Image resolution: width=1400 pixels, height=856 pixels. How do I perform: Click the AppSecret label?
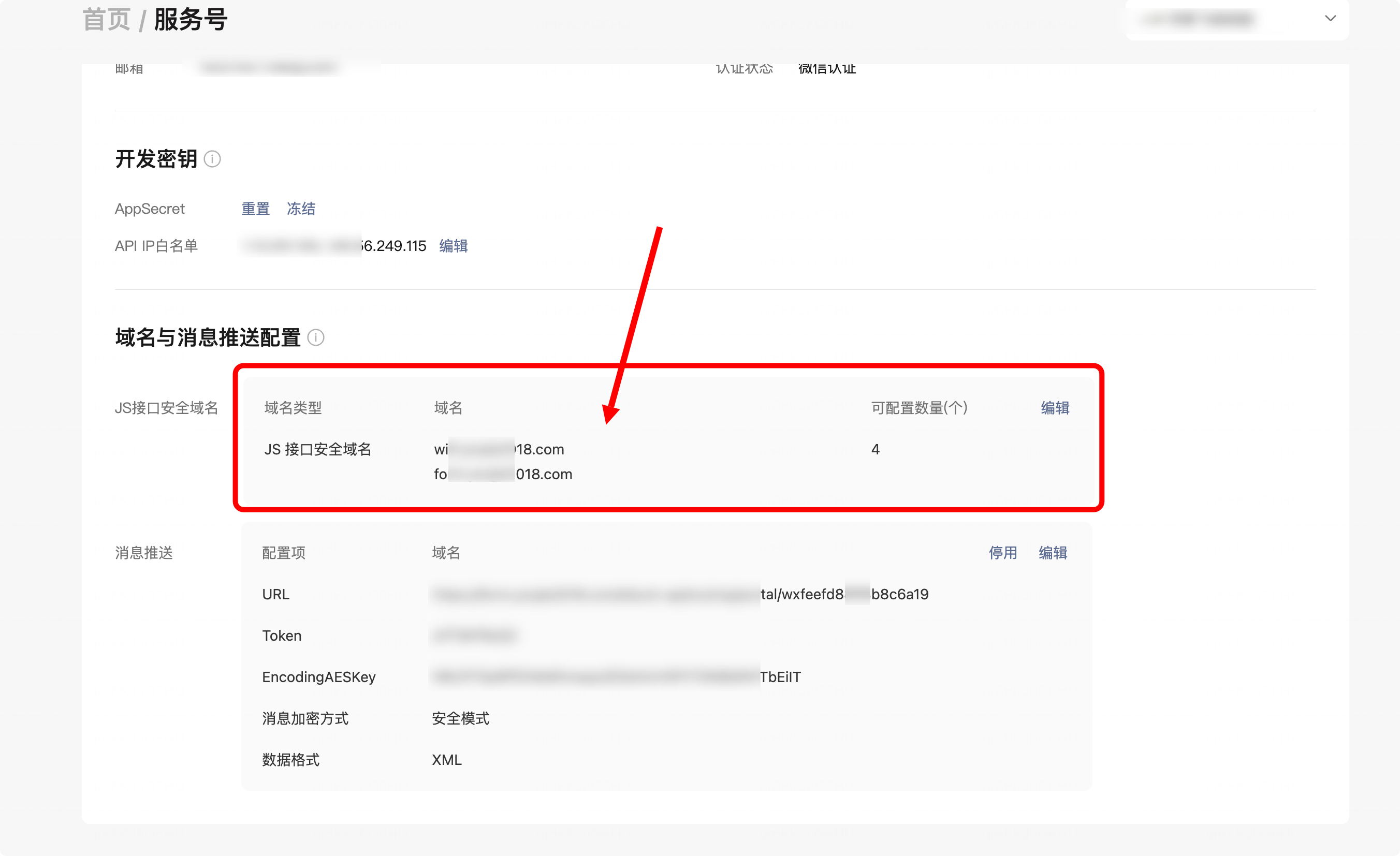click(150, 209)
